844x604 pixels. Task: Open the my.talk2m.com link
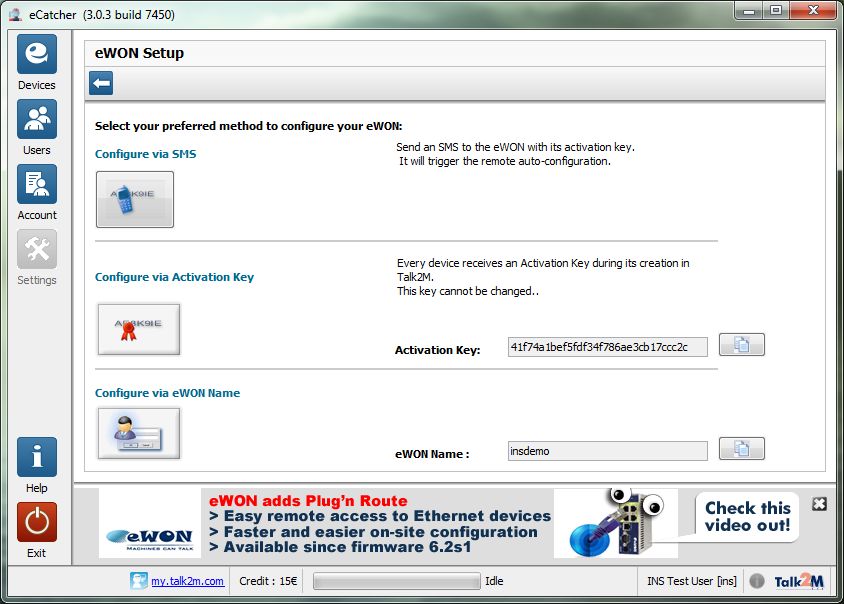click(x=187, y=581)
